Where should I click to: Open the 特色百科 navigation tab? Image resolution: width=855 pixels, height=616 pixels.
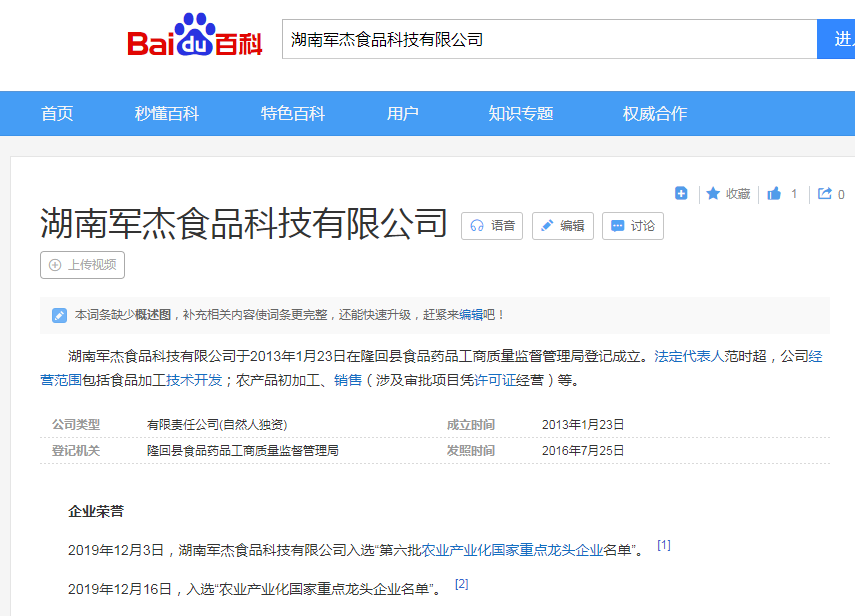293,113
